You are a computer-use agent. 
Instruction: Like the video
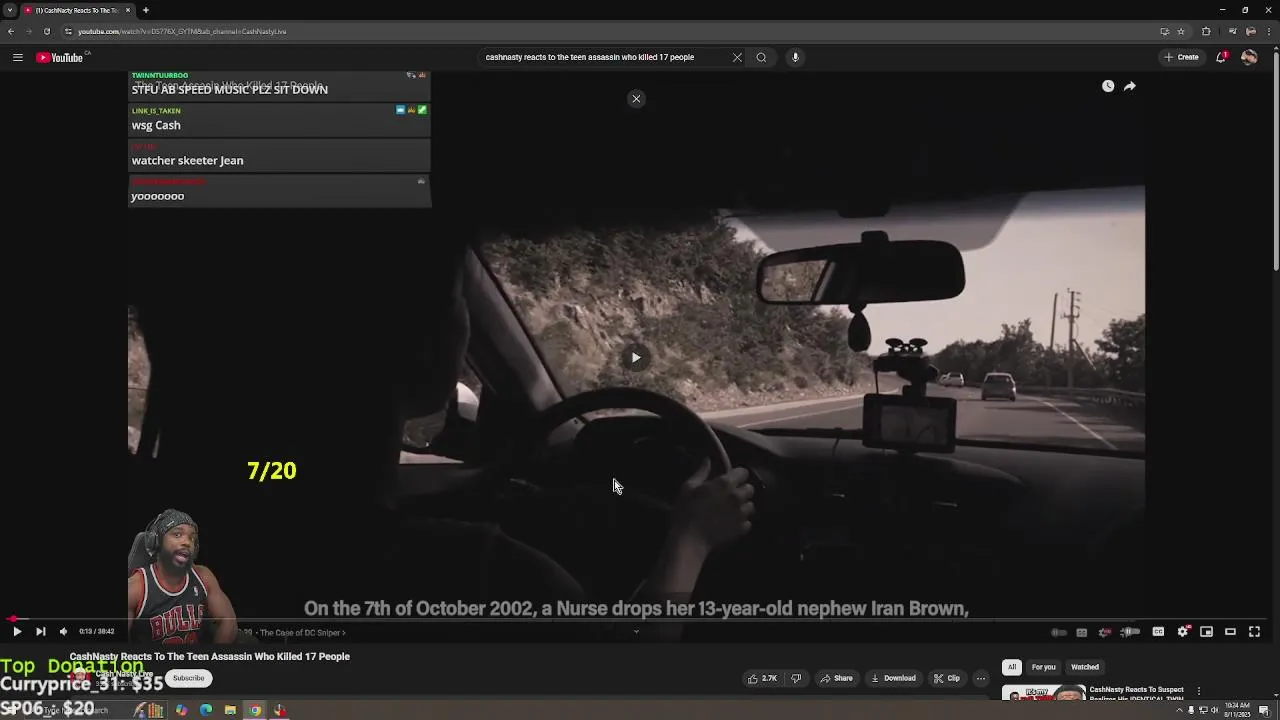(x=762, y=678)
